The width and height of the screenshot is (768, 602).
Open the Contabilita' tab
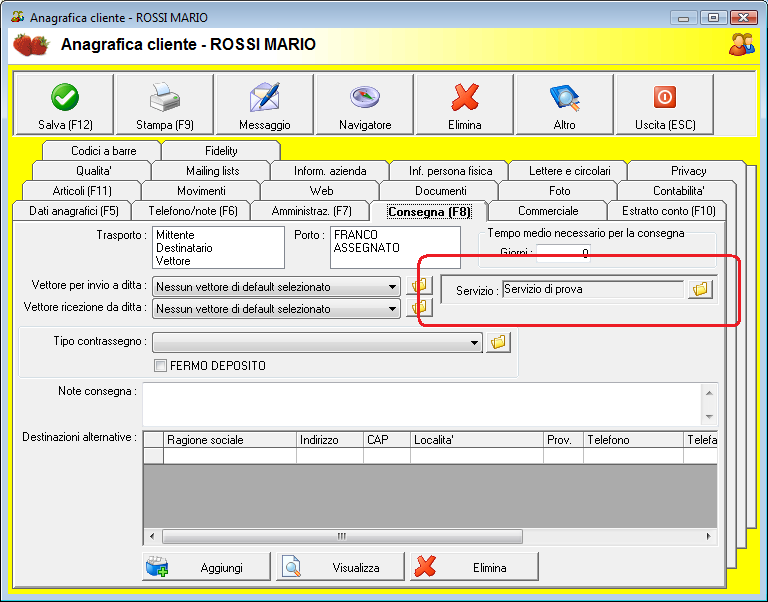tap(678, 191)
